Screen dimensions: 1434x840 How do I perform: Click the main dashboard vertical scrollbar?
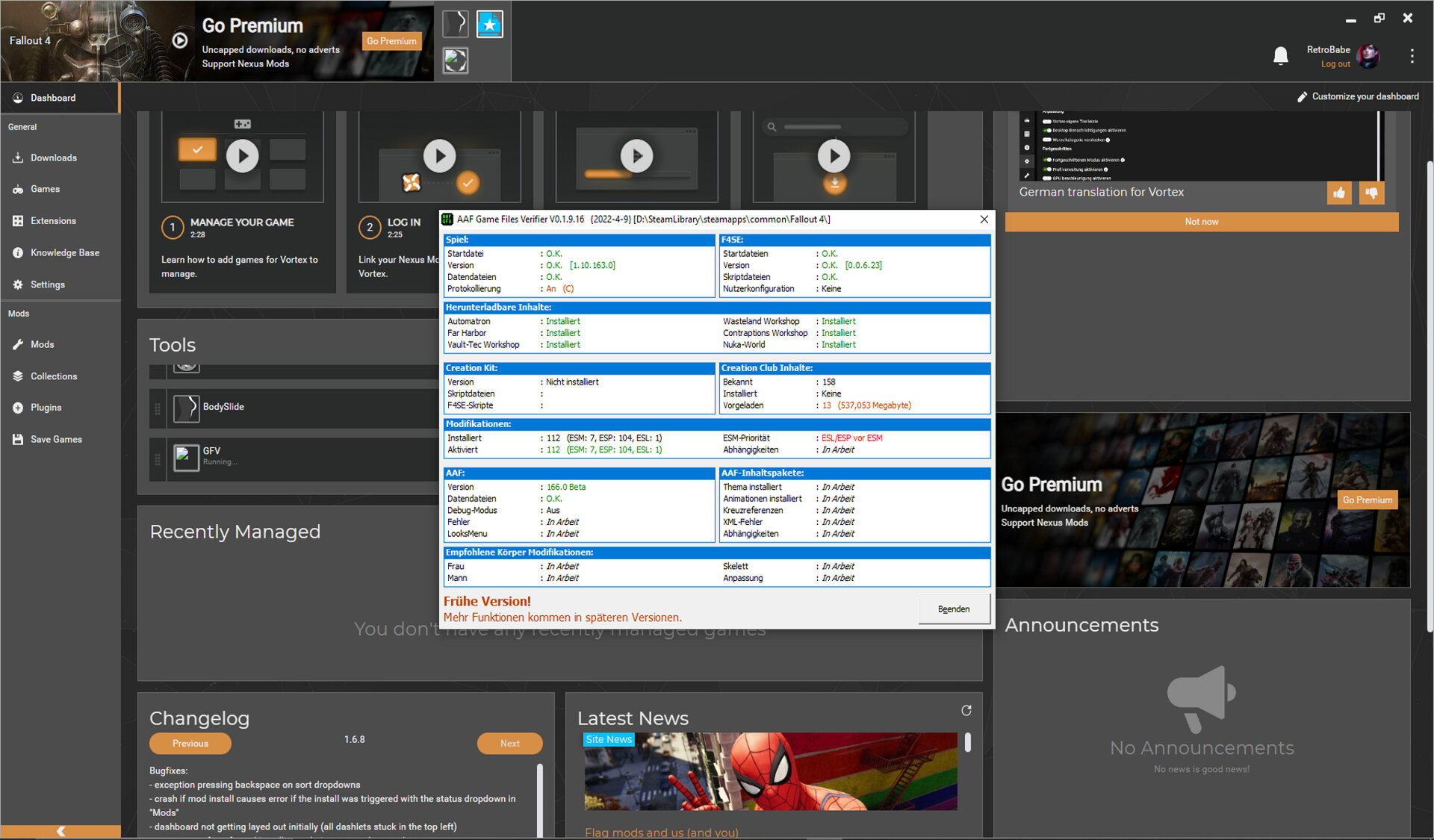[1429, 396]
